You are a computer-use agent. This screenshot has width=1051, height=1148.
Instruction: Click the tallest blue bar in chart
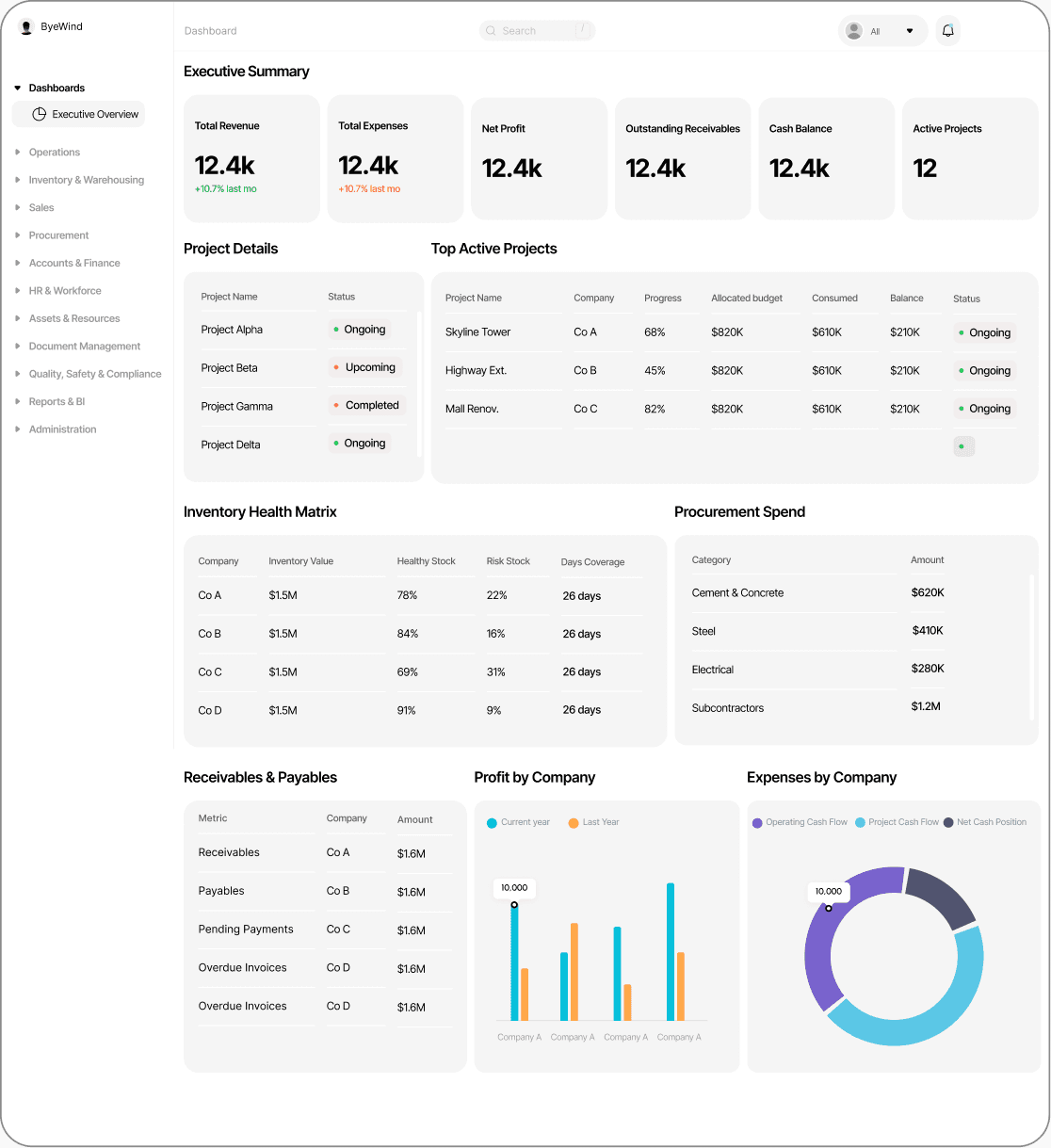click(x=671, y=952)
